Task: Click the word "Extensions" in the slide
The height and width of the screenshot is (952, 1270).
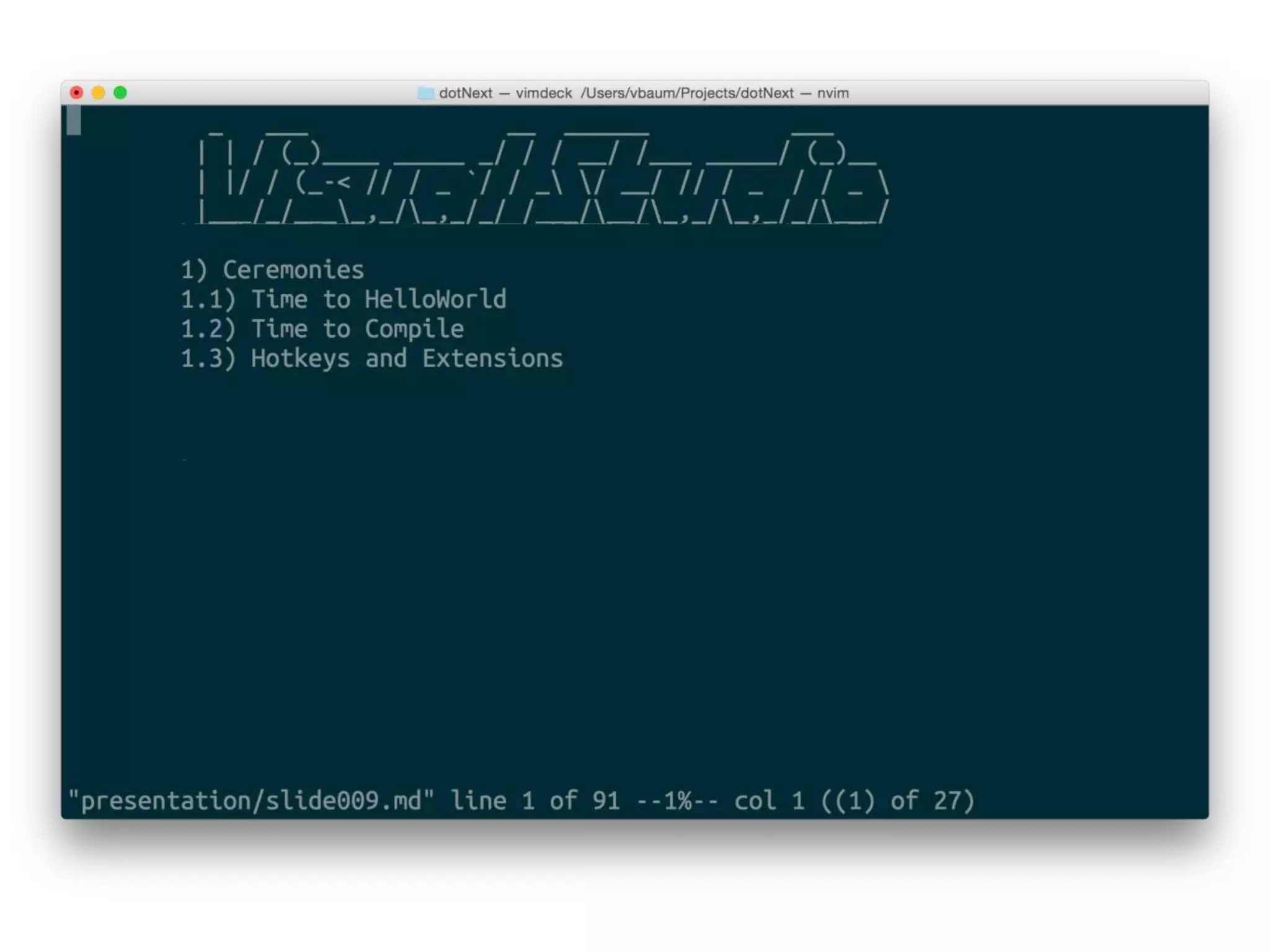Action: coord(493,359)
